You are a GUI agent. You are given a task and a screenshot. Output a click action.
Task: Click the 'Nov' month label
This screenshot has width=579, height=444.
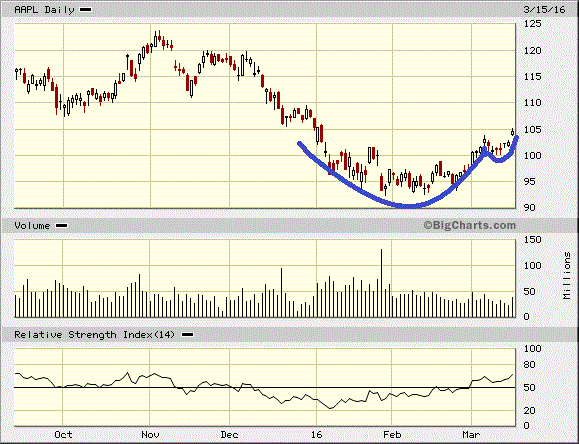(150, 434)
